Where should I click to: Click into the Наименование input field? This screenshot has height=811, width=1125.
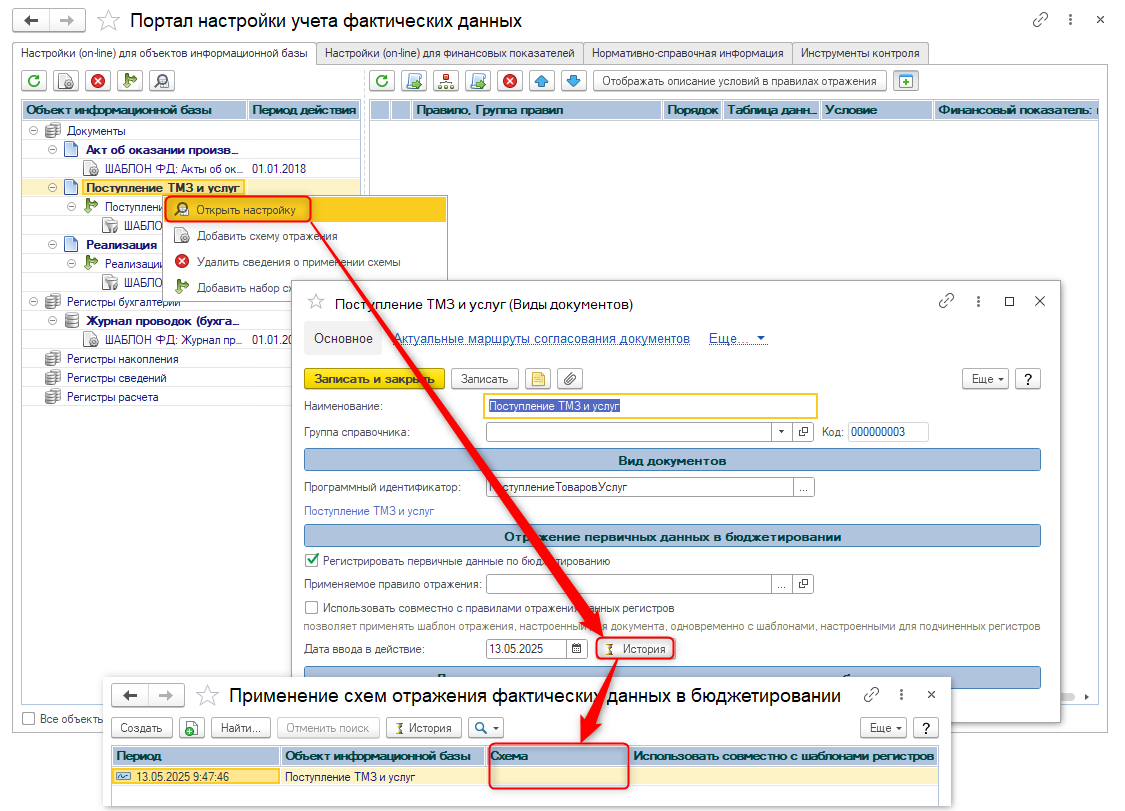click(651, 406)
